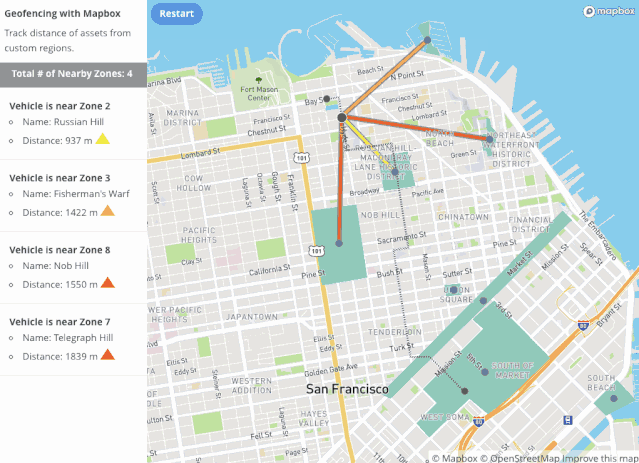Click the Name: Telegraph Hill entry
Image resolution: width=639 pixels, height=463 pixels.
[68, 337]
